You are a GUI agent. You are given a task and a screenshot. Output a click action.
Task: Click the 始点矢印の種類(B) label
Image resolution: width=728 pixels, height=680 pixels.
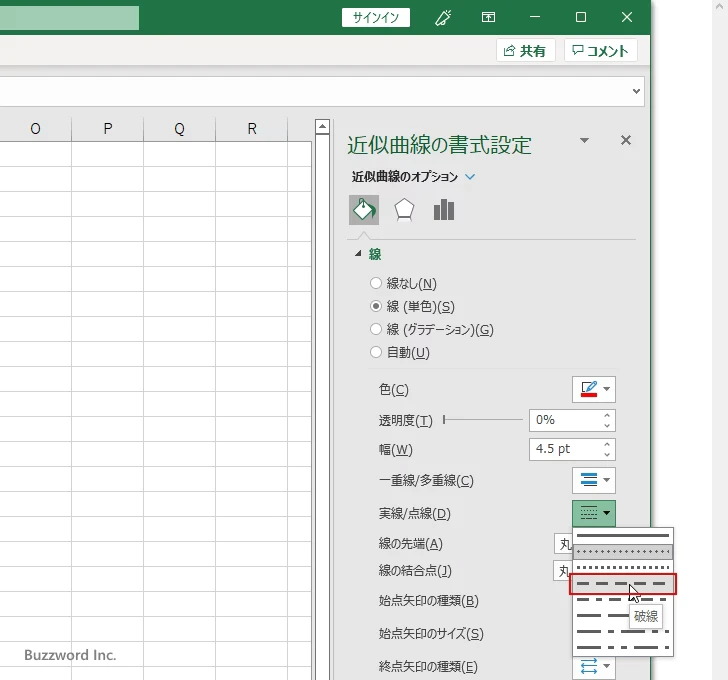429,601
